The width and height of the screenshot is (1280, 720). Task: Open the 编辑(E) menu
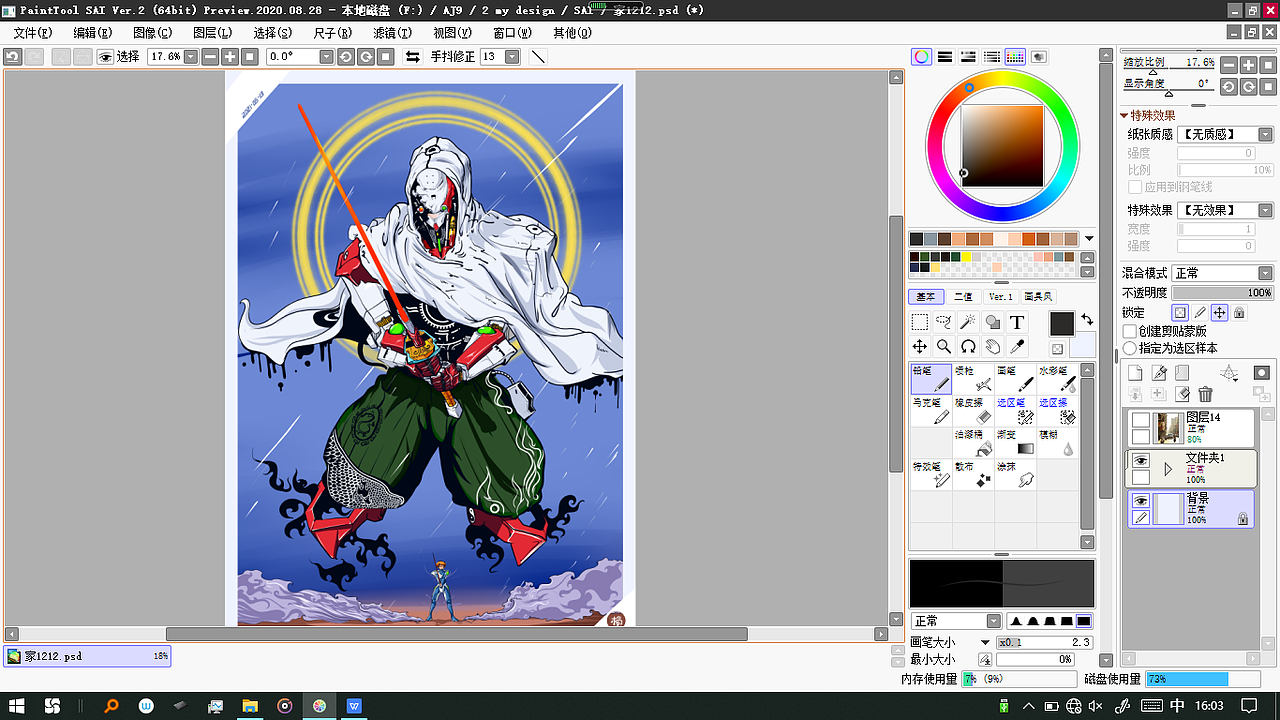point(93,33)
